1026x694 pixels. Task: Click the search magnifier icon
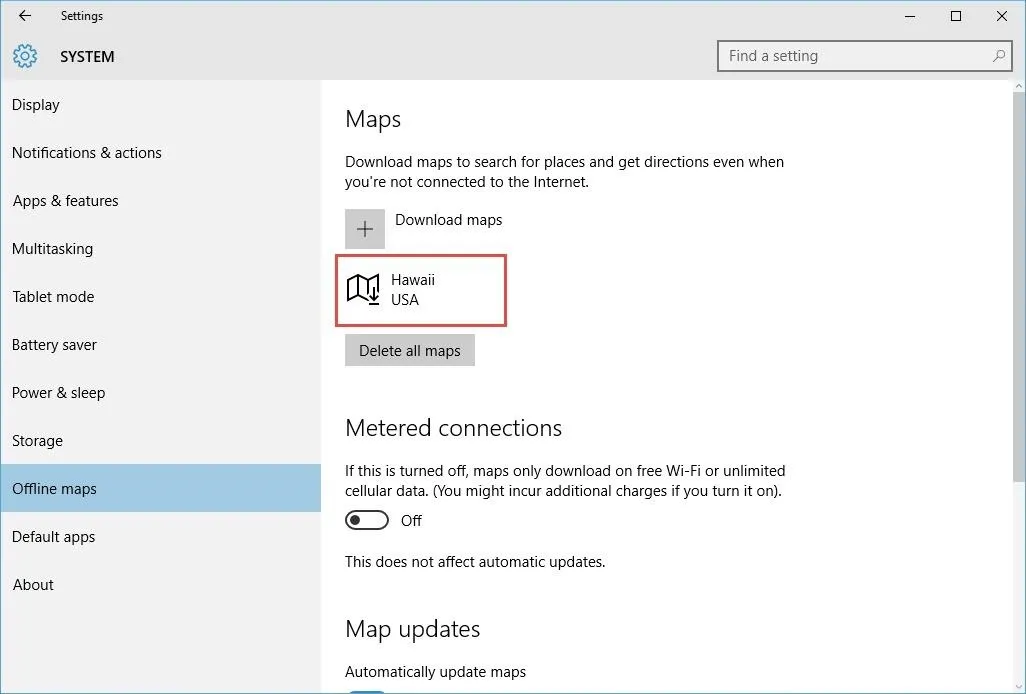tap(999, 56)
